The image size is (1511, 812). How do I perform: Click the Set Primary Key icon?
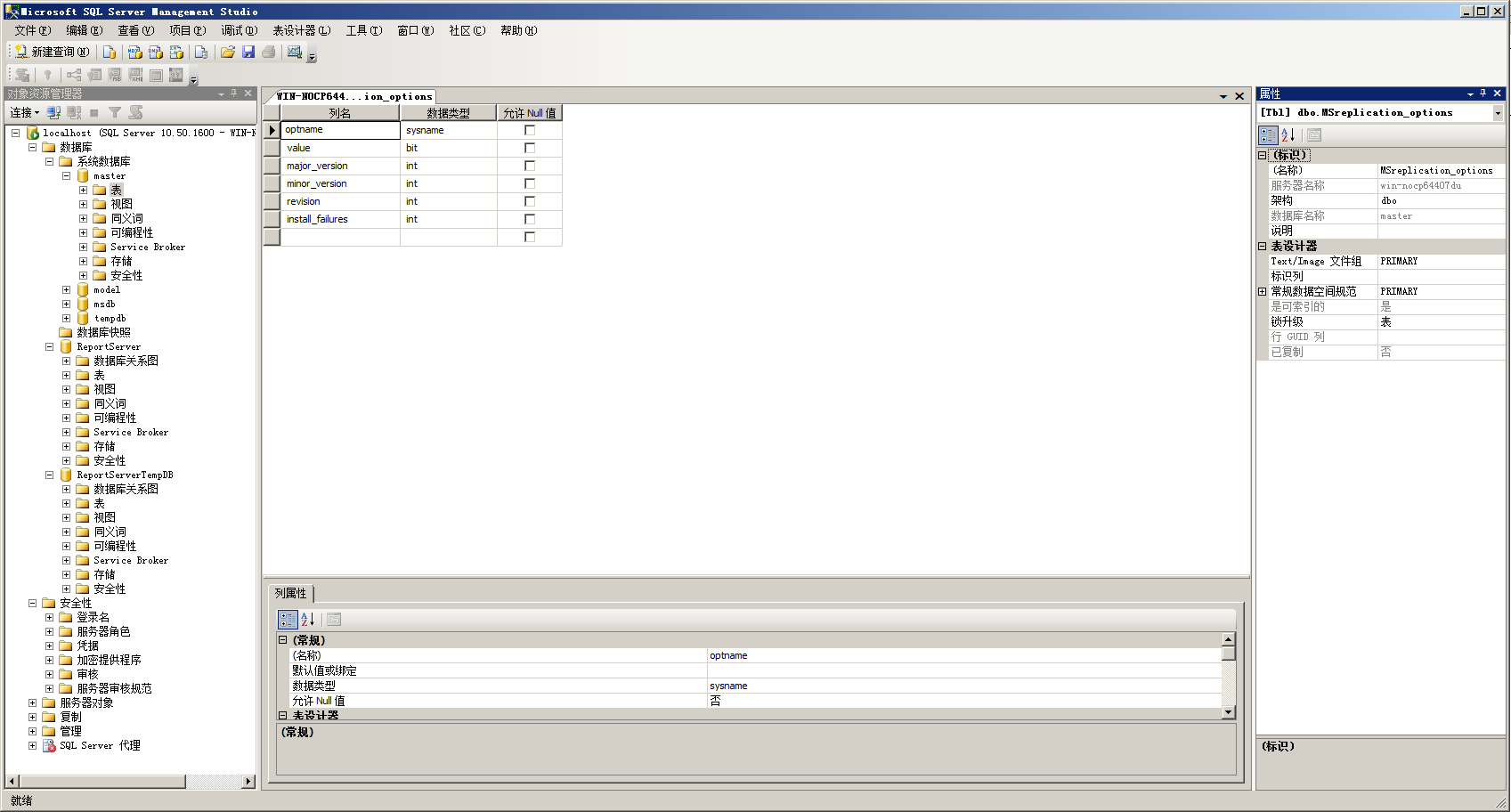(48, 76)
